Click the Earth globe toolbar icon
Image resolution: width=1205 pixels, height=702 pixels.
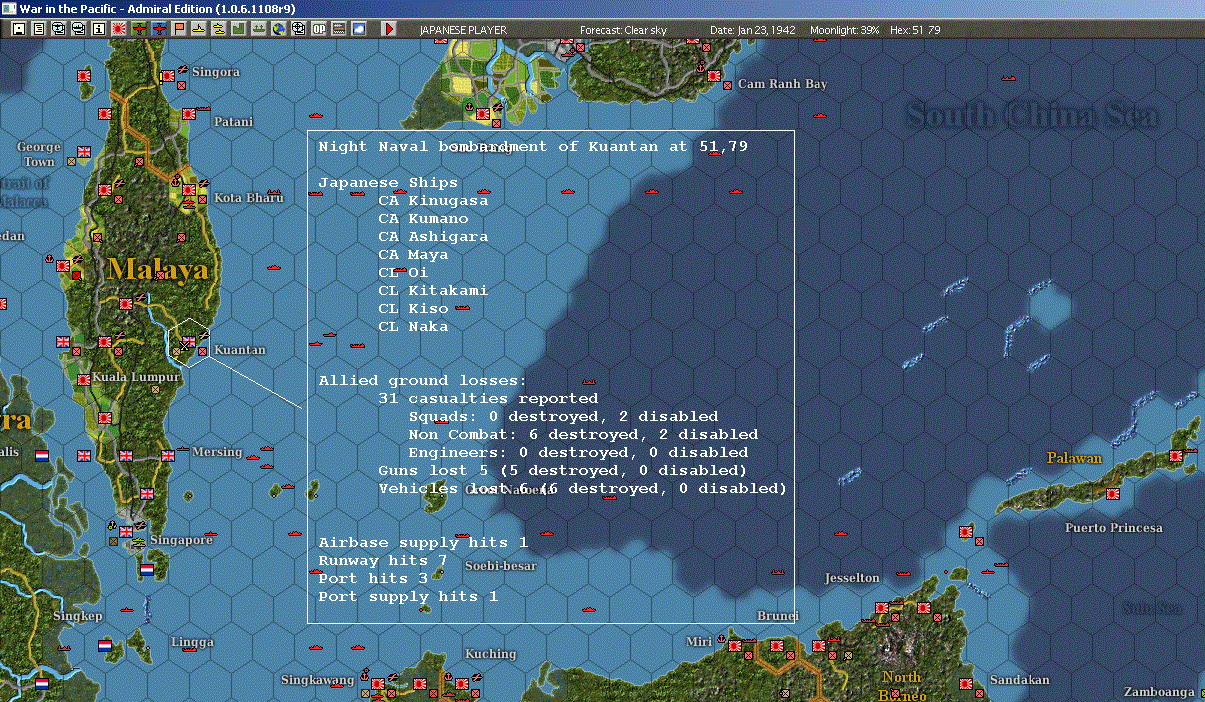[x=279, y=29]
